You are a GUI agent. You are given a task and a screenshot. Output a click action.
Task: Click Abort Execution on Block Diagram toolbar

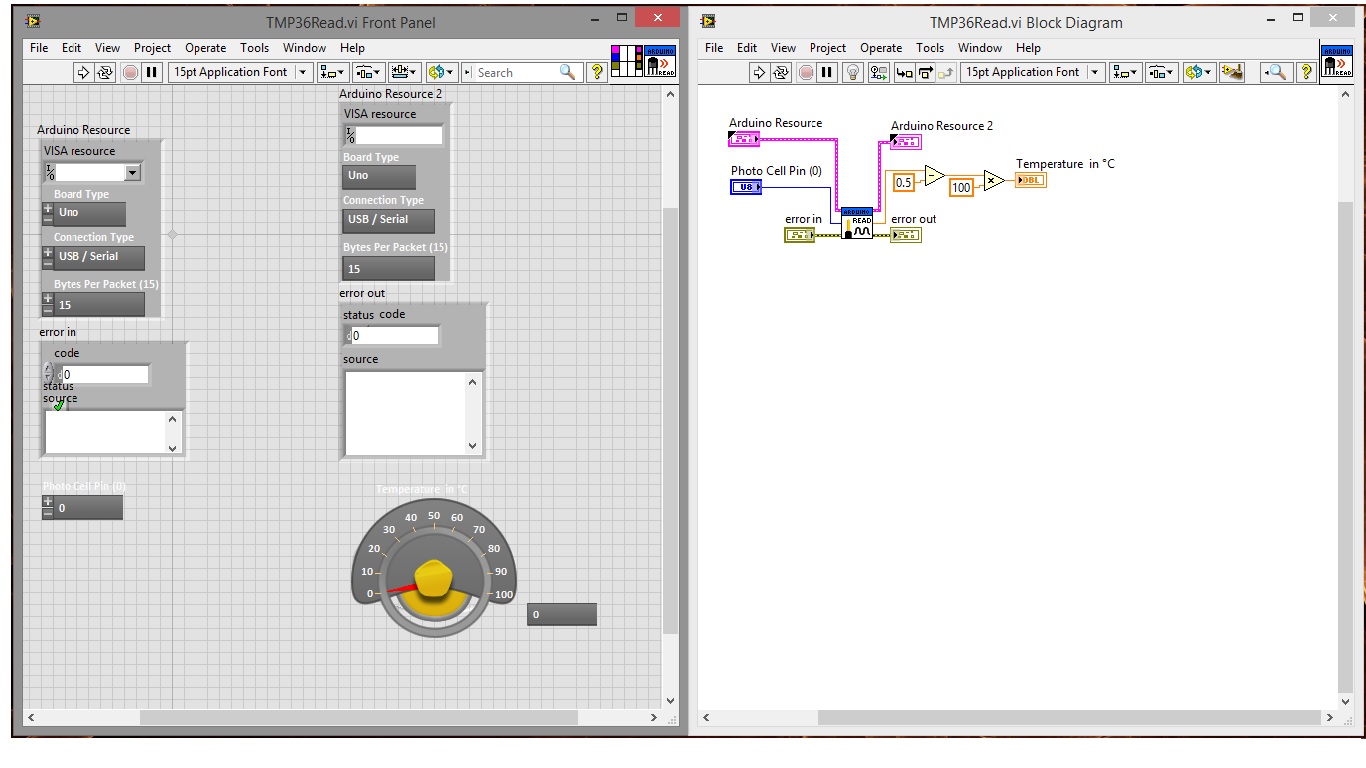click(805, 72)
